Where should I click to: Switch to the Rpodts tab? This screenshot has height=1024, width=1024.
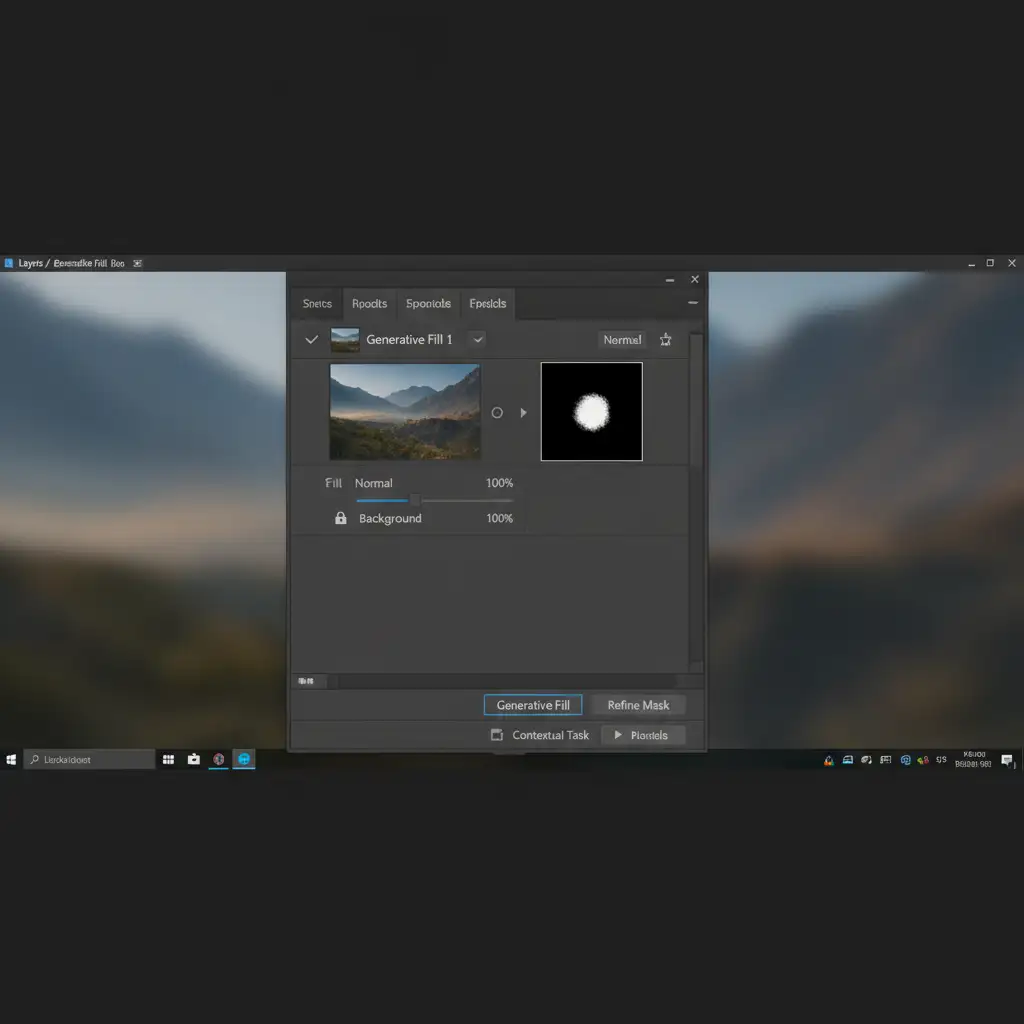tap(369, 304)
